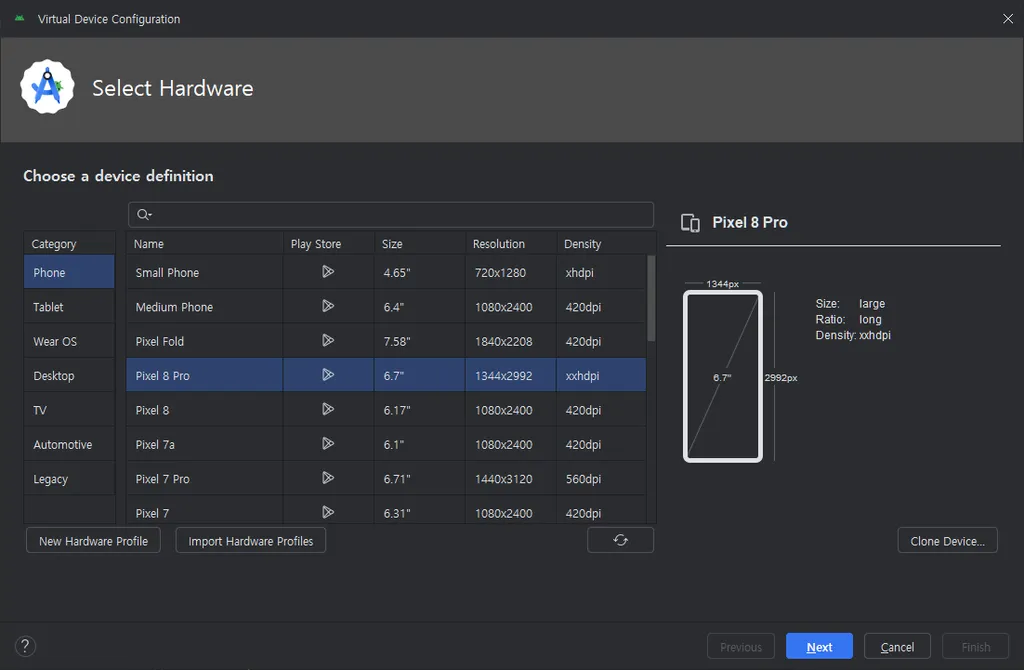Screen dimensions: 1024x670
Task: Sort by the Resolution column header
Action: pos(511,244)
